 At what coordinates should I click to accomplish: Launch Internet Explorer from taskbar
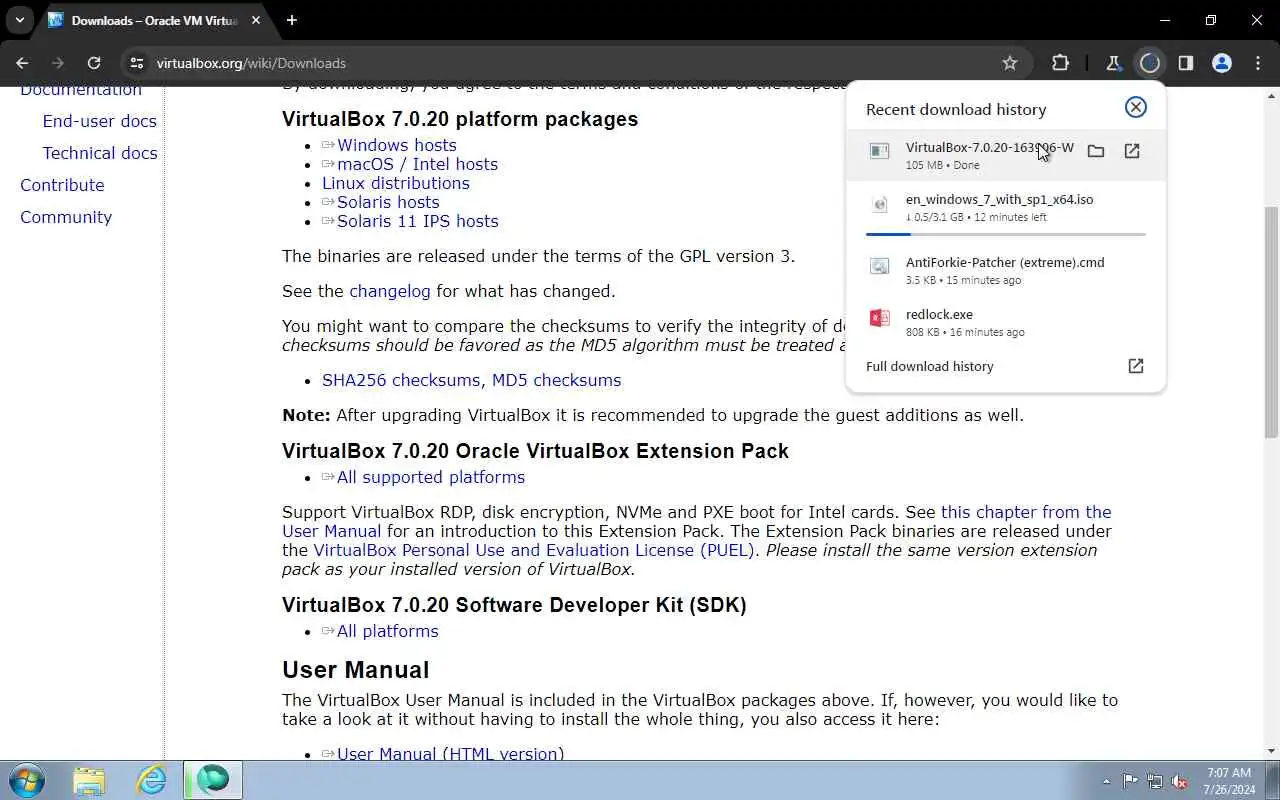[151, 780]
